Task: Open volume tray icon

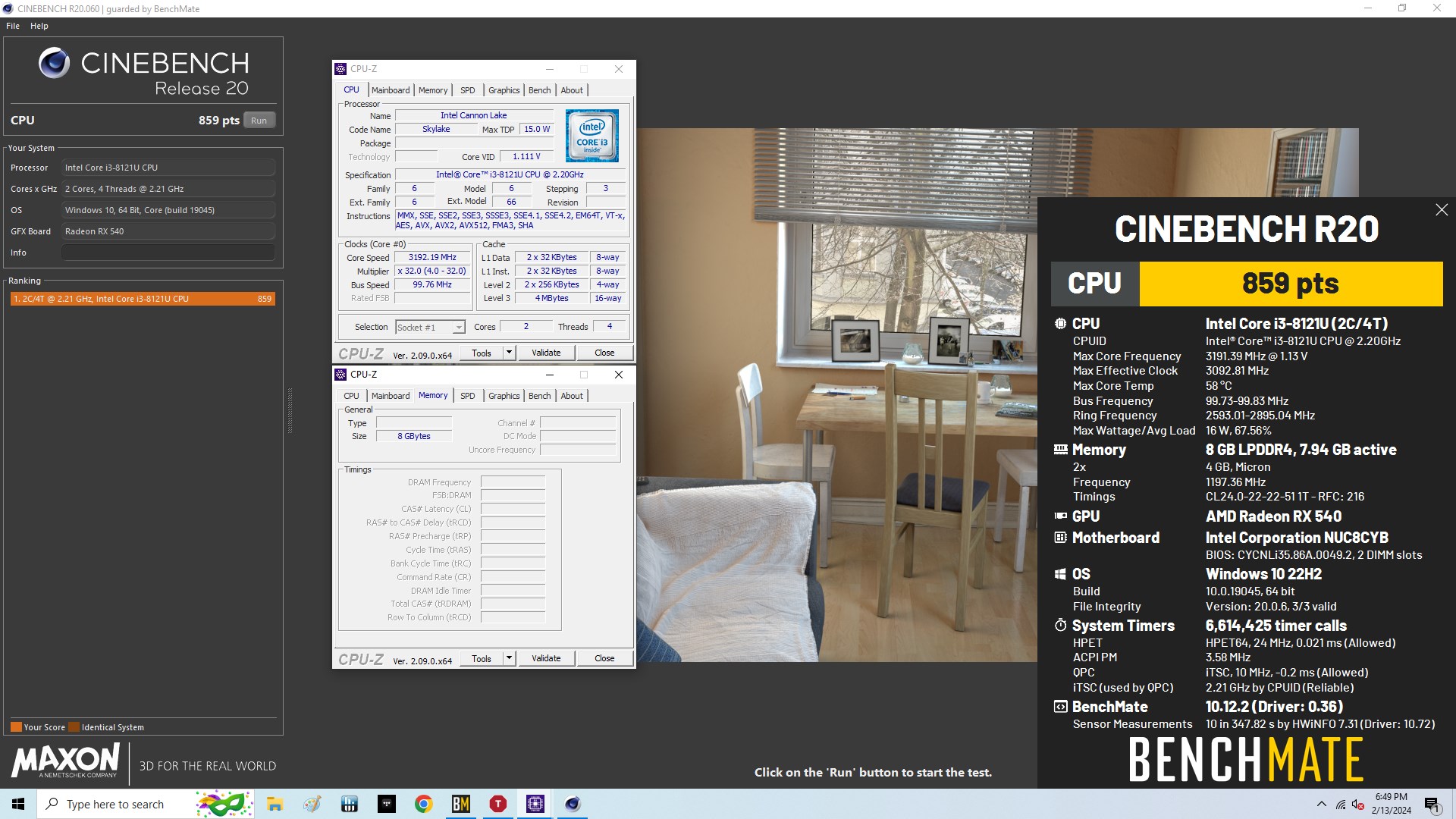Action: coord(1358,804)
